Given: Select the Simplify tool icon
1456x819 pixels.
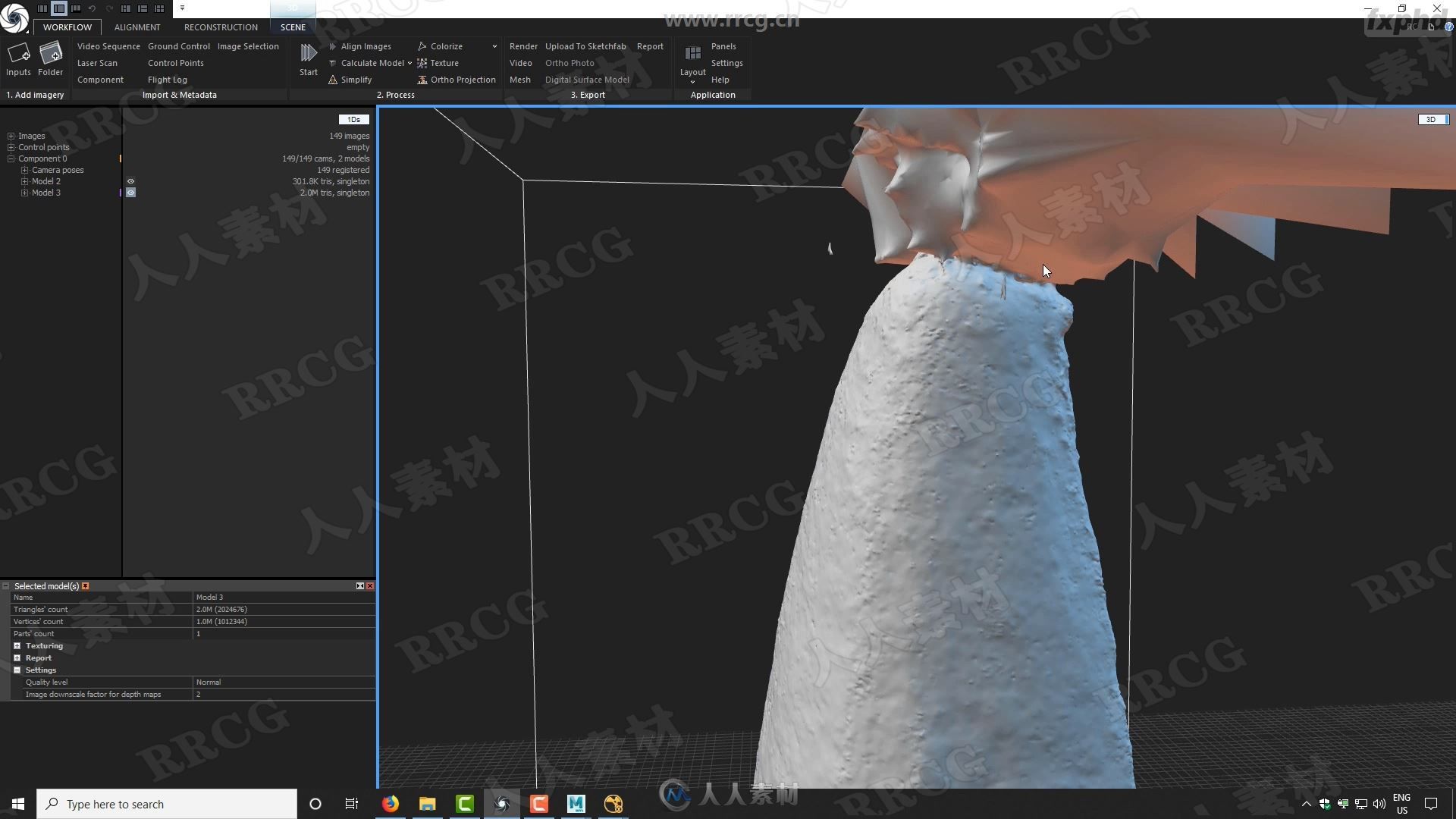Looking at the screenshot, I should click(x=334, y=79).
